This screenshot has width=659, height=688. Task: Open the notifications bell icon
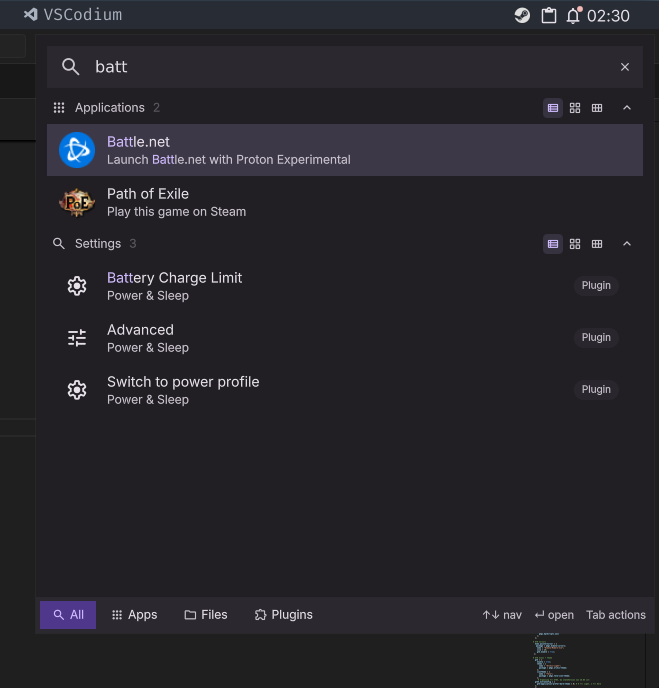click(x=574, y=15)
